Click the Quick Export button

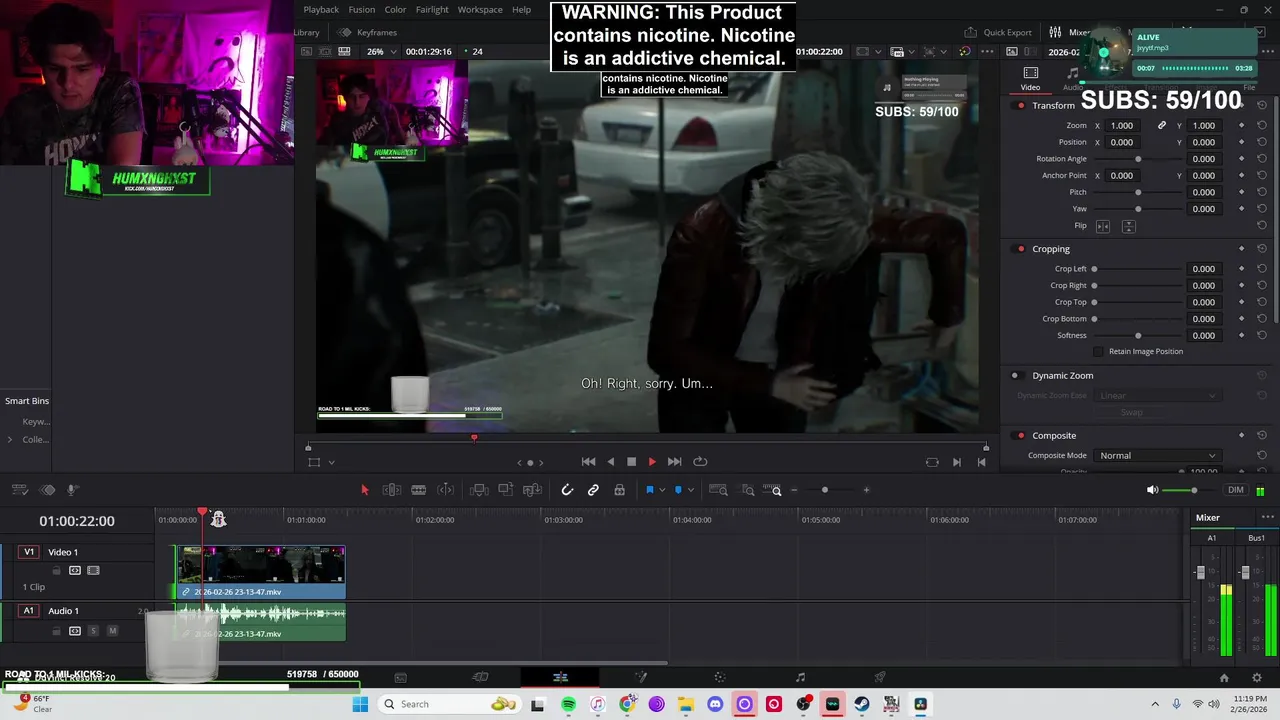(999, 32)
